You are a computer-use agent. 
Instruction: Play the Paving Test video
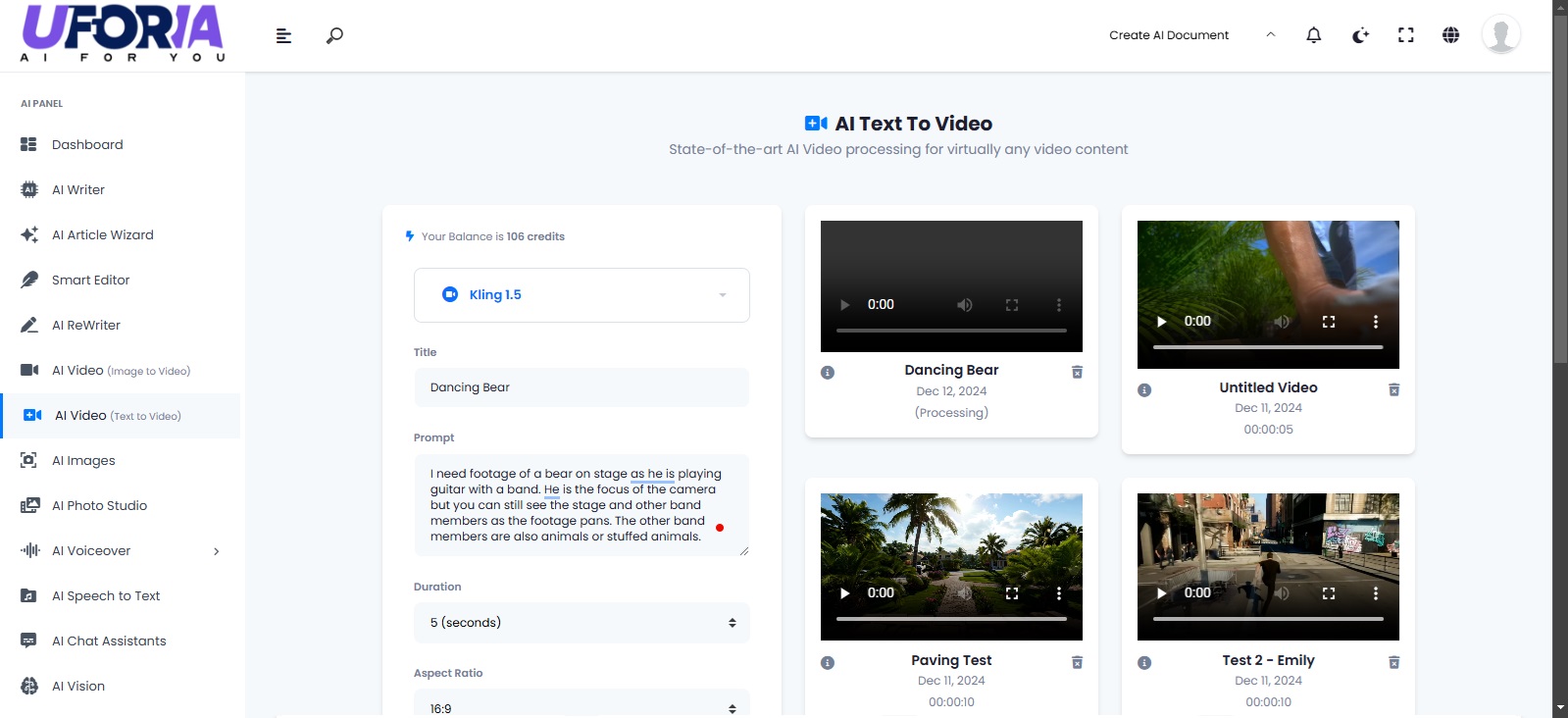(x=845, y=593)
